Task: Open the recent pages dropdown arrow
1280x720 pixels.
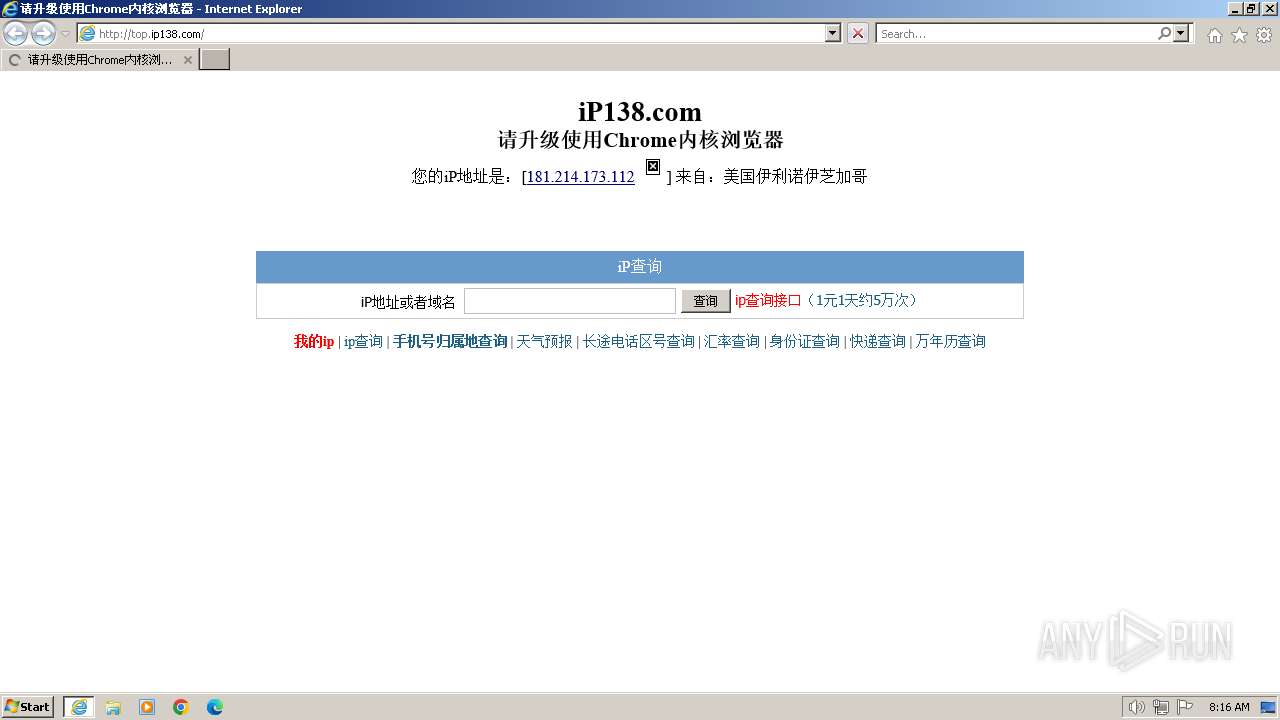Action: pyautogui.click(x=66, y=34)
